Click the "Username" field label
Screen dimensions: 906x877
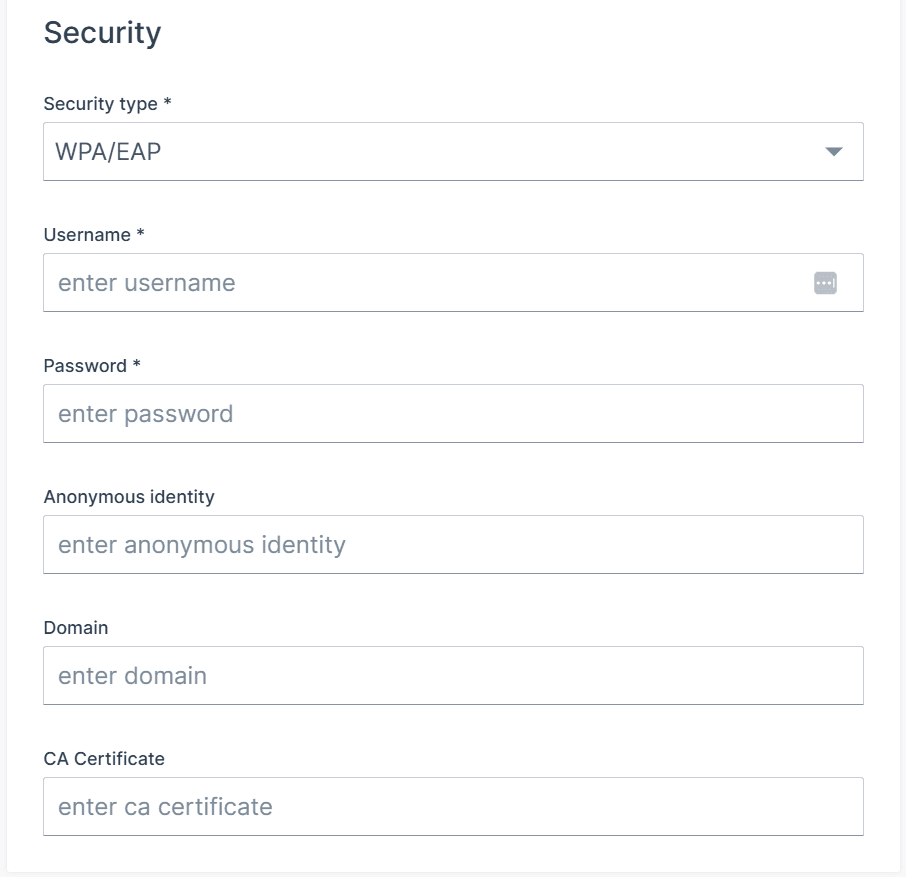click(x=87, y=235)
